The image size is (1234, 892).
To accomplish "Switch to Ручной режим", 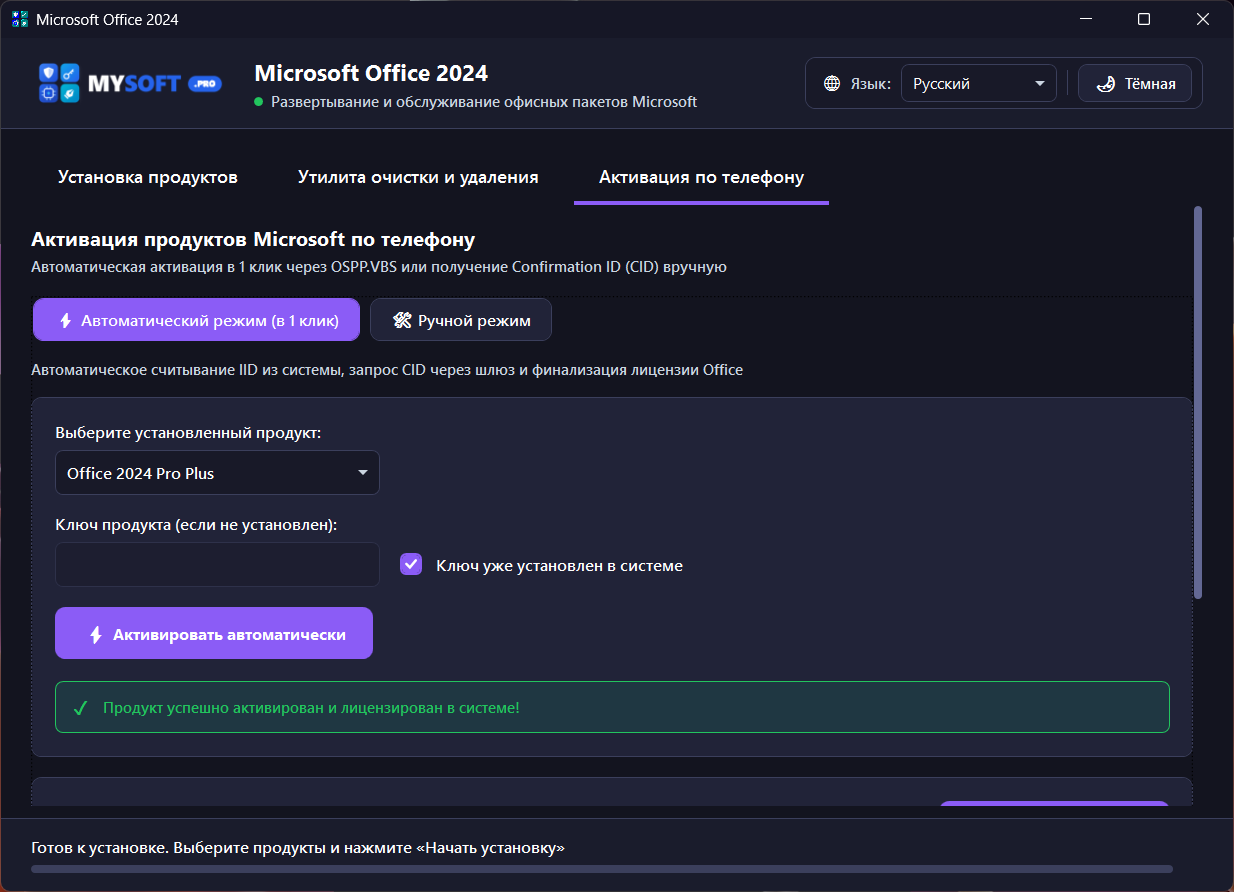I will point(460,320).
